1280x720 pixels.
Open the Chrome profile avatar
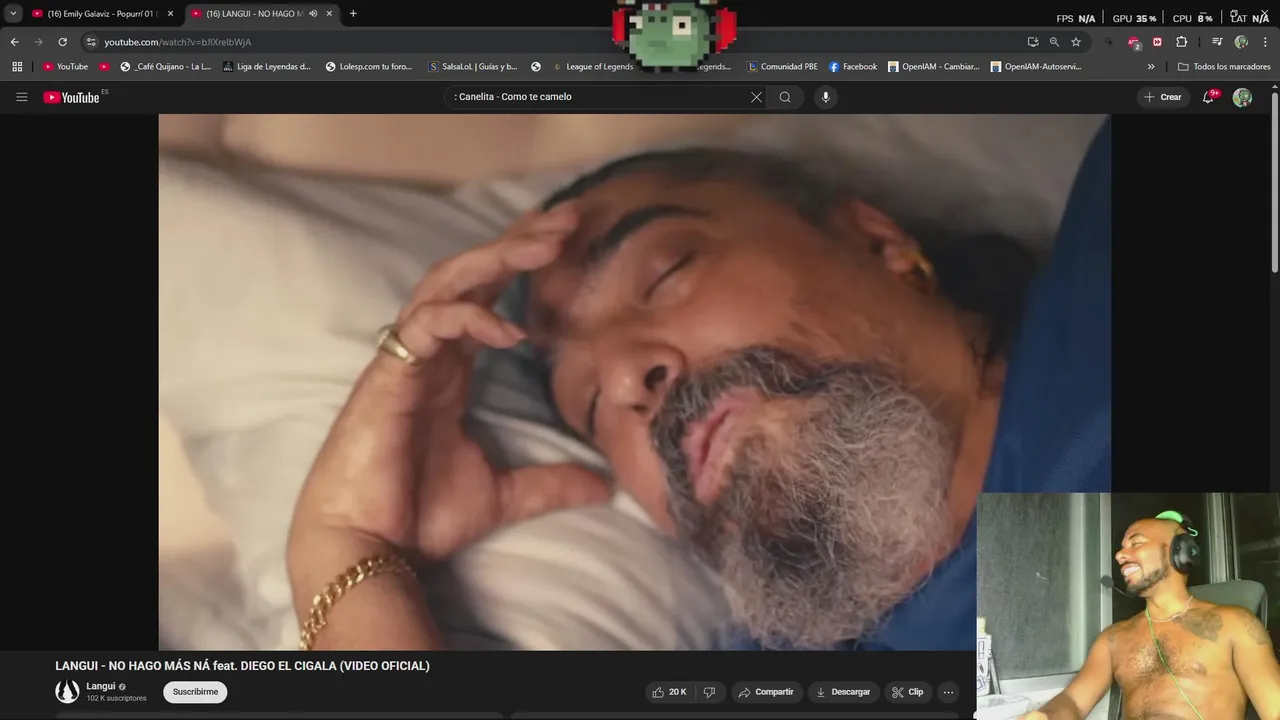click(1241, 42)
